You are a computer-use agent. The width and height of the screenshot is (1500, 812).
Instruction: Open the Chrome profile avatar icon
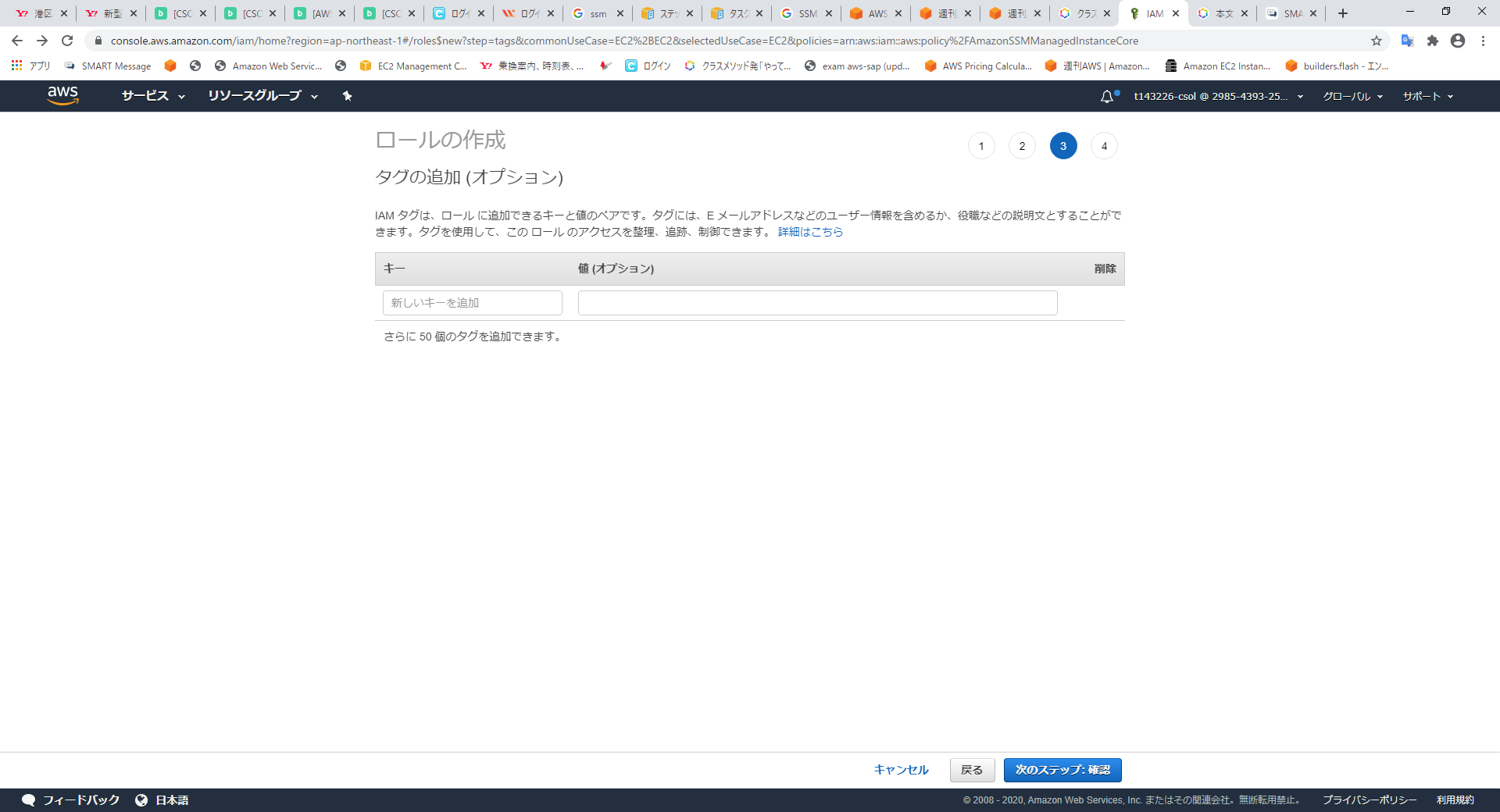(1458, 41)
